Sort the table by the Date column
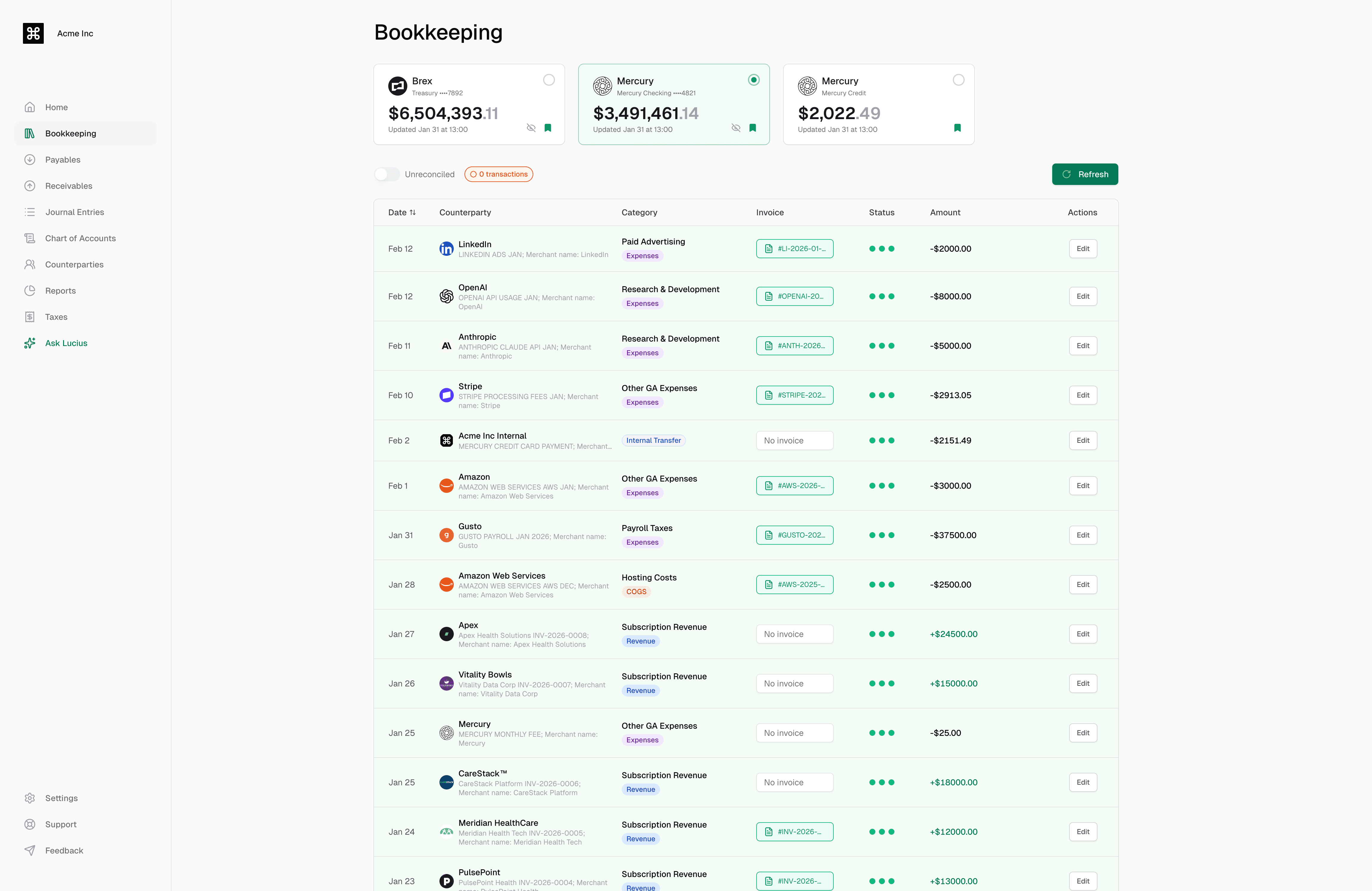 [x=402, y=212]
